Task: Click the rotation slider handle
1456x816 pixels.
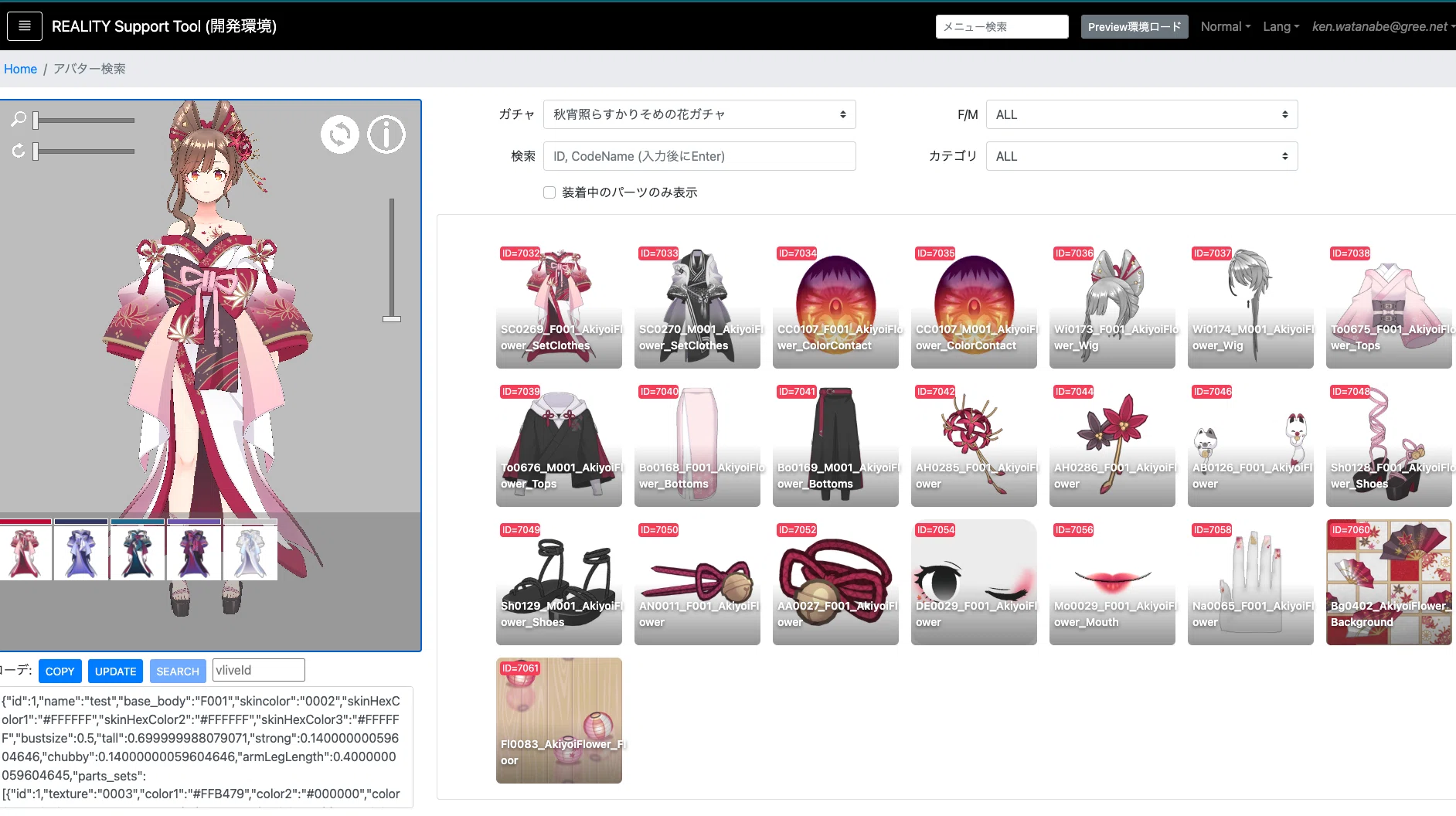Action: point(36,151)
